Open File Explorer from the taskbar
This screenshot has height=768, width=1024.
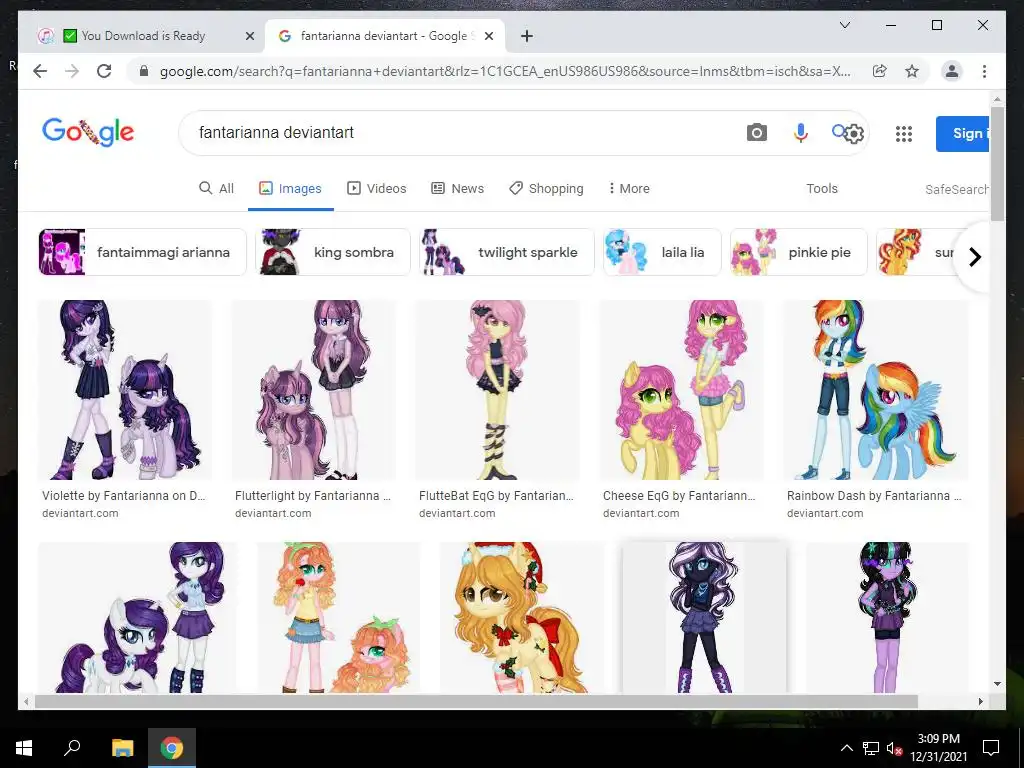[122, 748]
